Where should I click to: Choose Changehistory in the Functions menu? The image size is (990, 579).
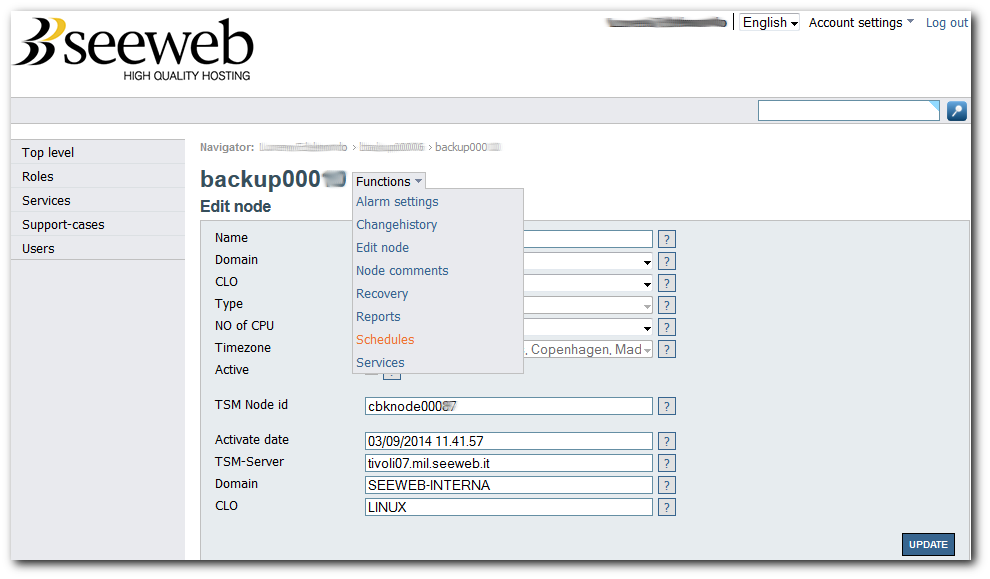coord(397,225)
